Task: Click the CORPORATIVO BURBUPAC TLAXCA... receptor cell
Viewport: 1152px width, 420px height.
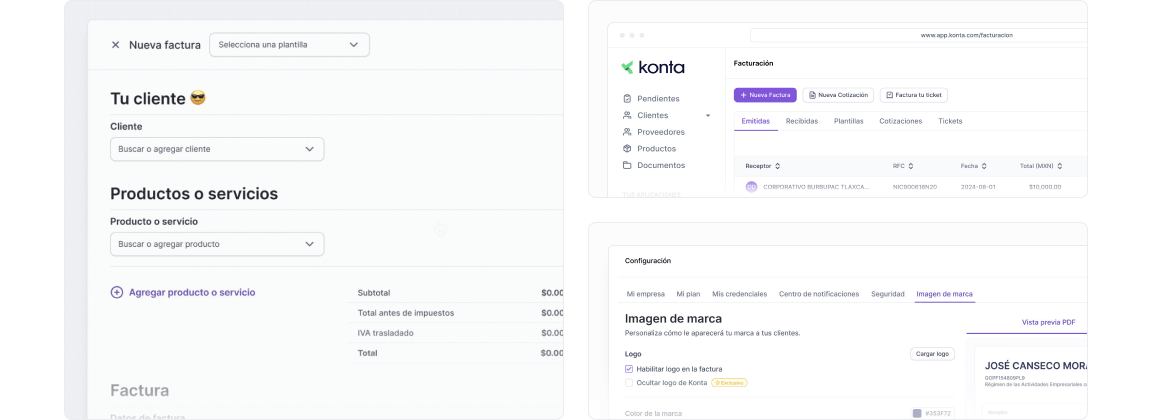Action: (x=816, y=187)
